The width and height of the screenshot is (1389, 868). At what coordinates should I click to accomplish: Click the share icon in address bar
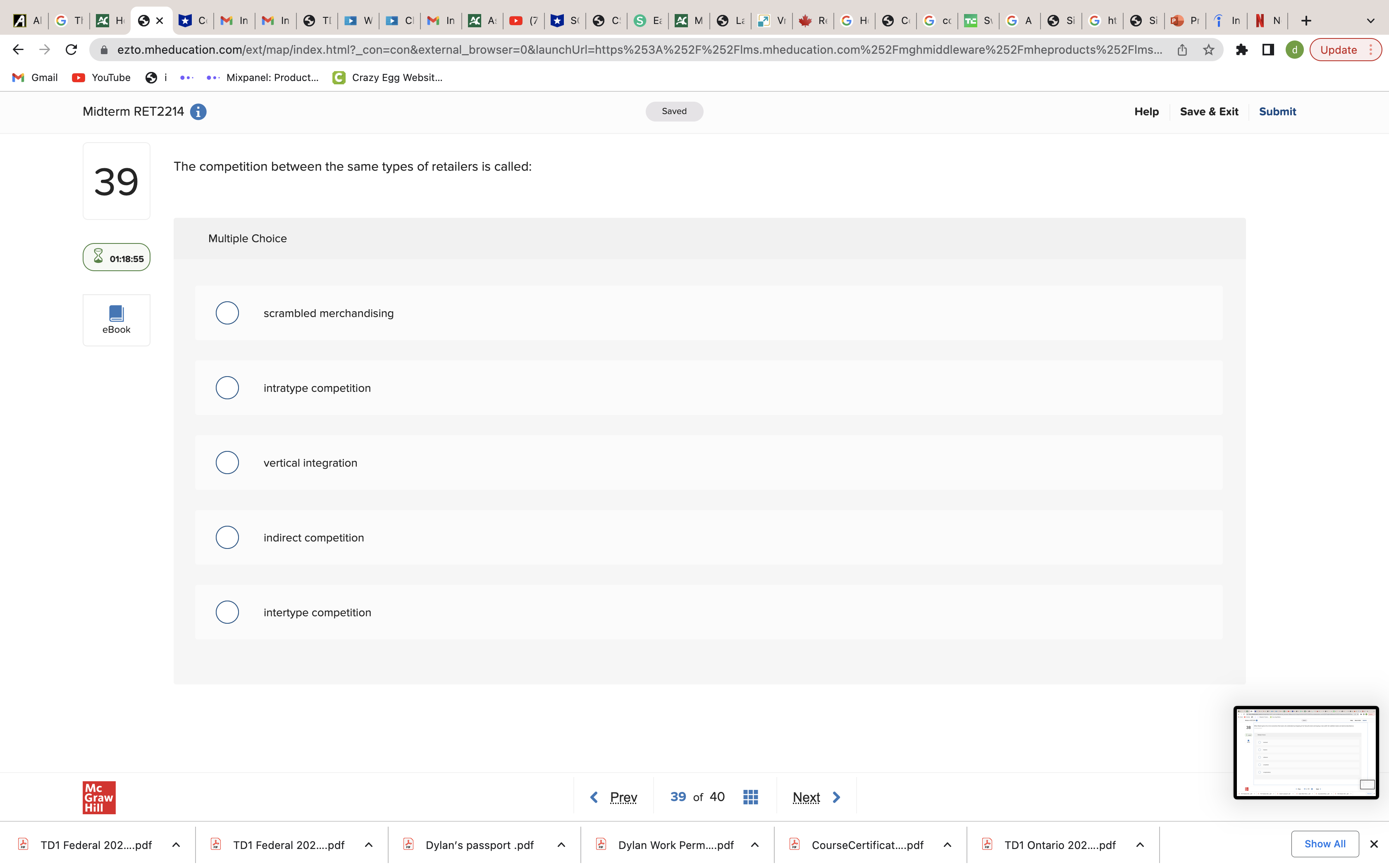1182,50
